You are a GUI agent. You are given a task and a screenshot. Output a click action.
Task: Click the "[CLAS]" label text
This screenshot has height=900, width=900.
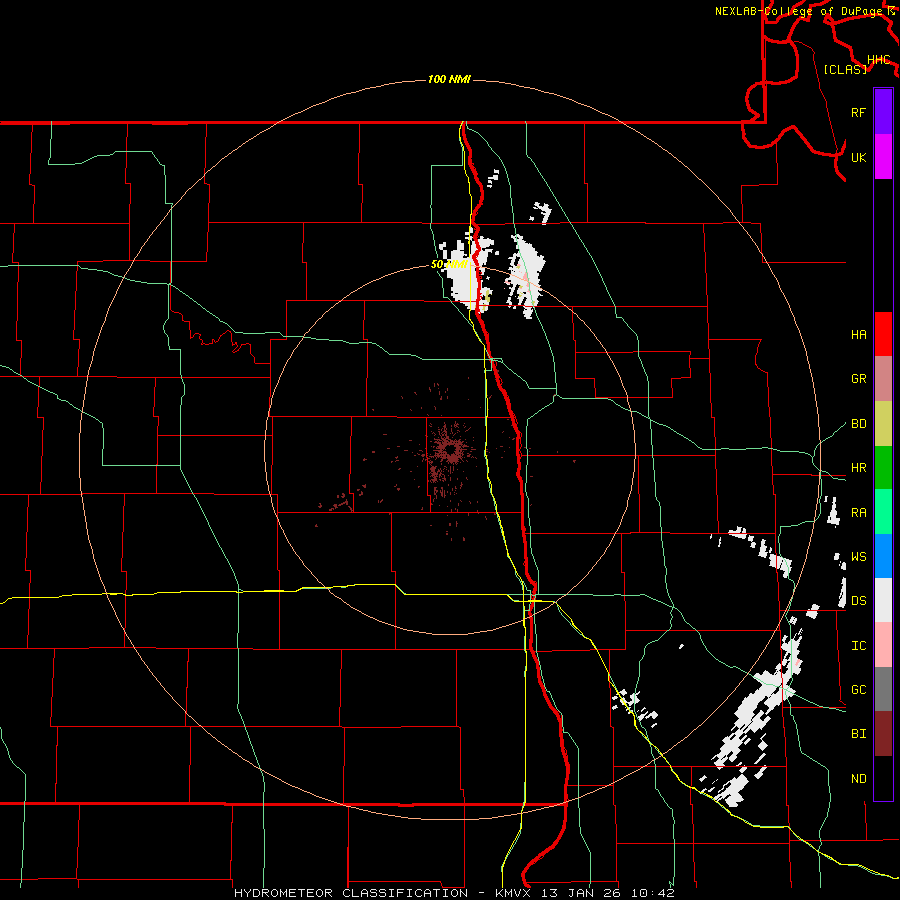coord(845,69)
